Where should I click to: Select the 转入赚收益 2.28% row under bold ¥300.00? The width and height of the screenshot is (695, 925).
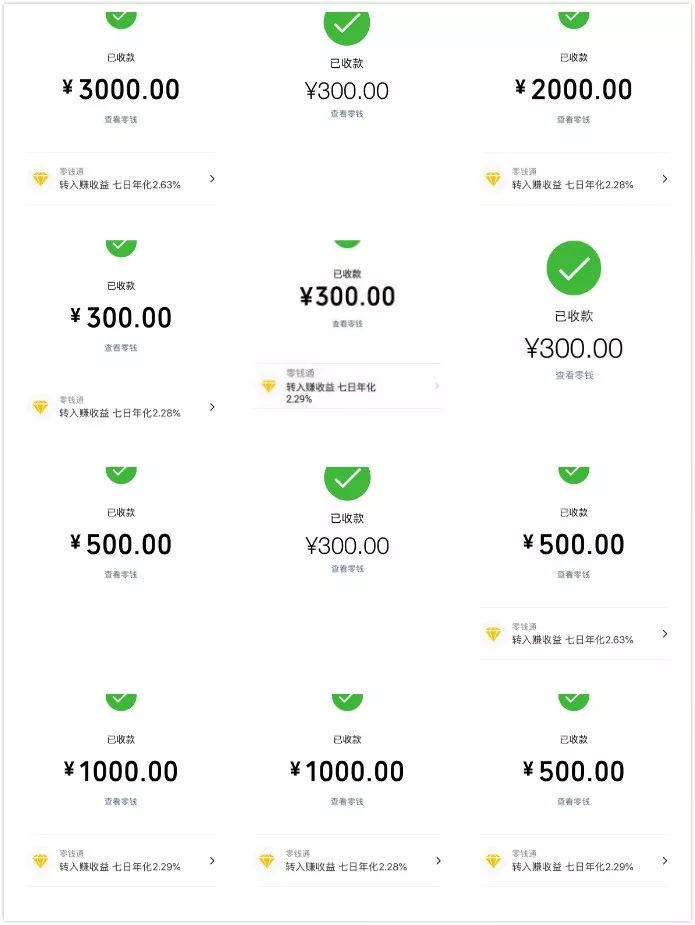point(120,407)
